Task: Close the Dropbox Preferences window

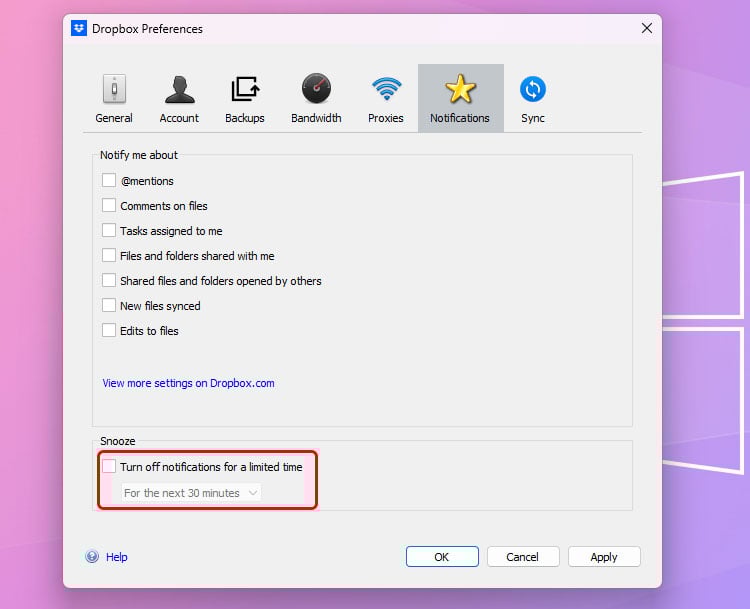Action: click(647, 28)
